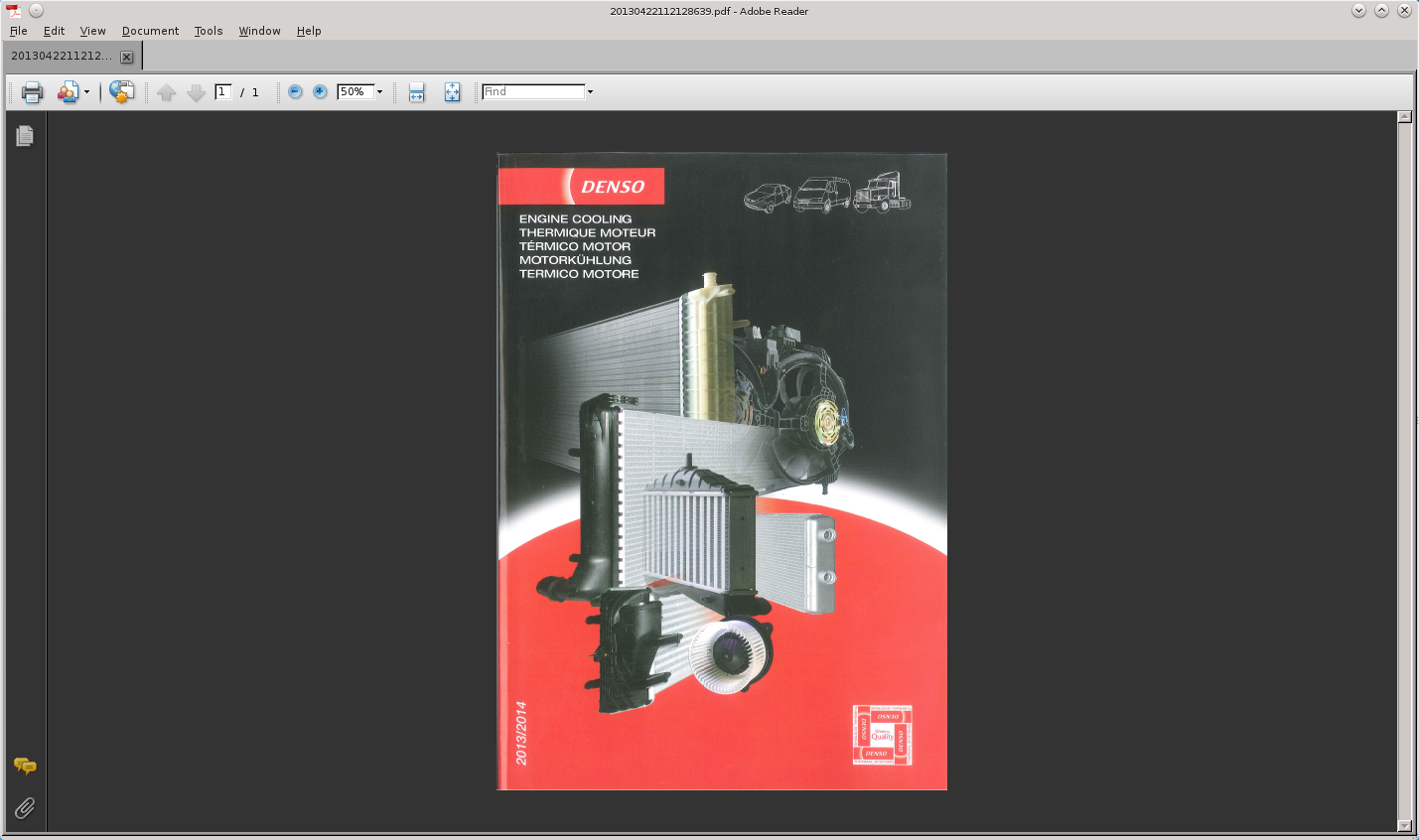
Task: Open the collaborate toolbar icon
Action: [68, 92]
